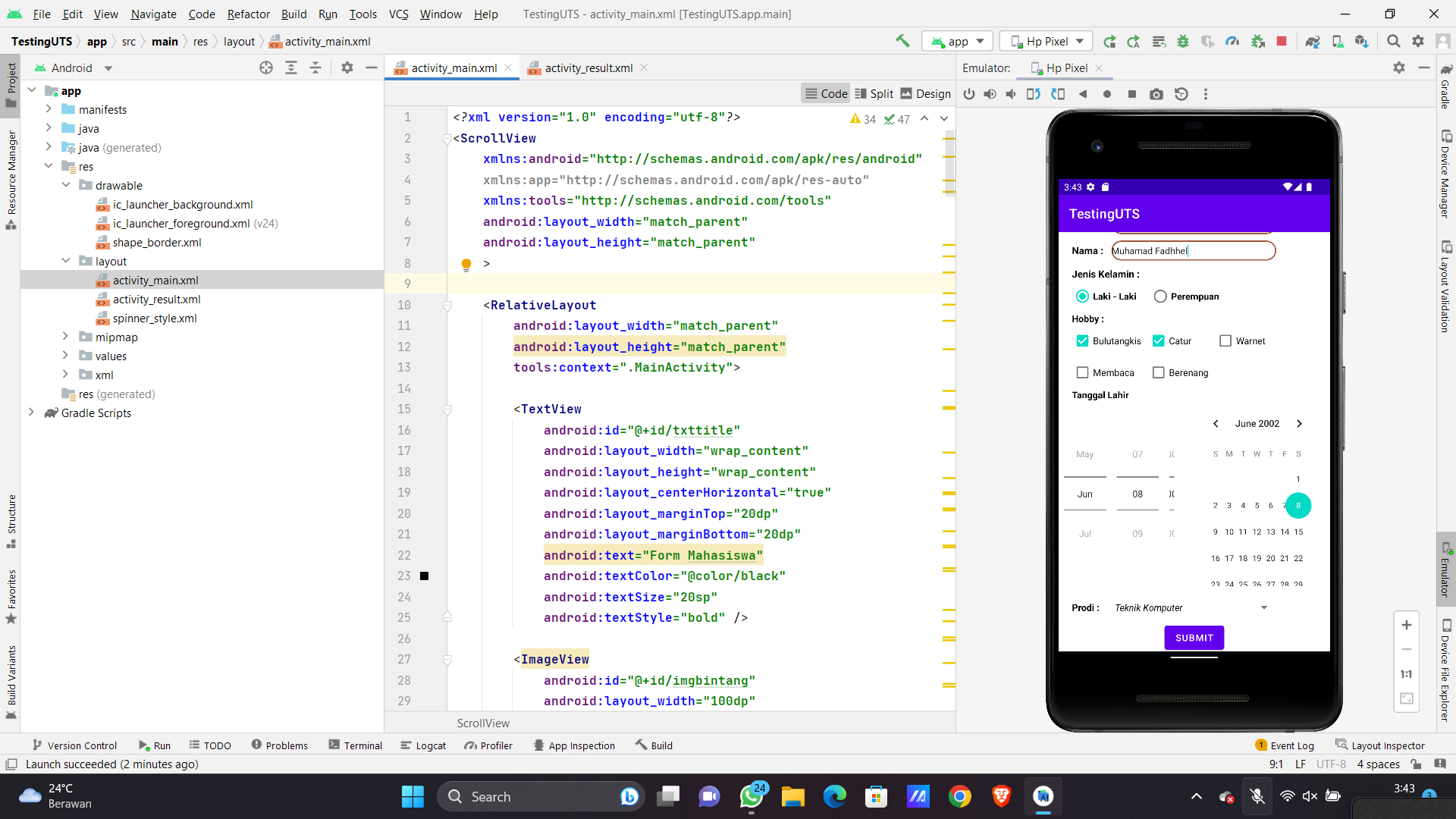Viewport: 1456px width, 819px height.
Task: Open Chrome from the Windows taskbar
Action: 959,796
